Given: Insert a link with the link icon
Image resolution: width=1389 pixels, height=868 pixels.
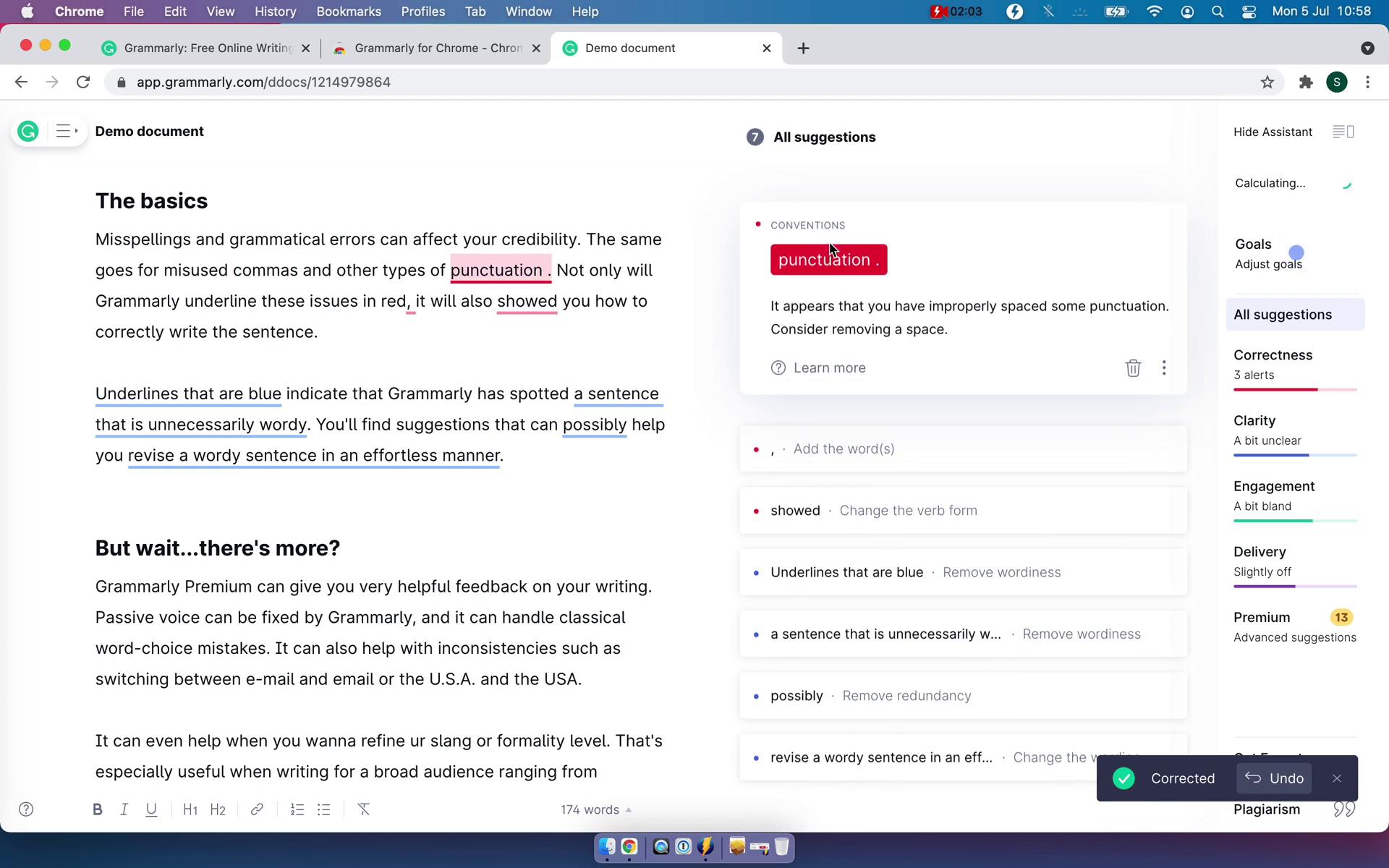Looking at the screenshot, I should pyautogui.click(x=257, y=809).
